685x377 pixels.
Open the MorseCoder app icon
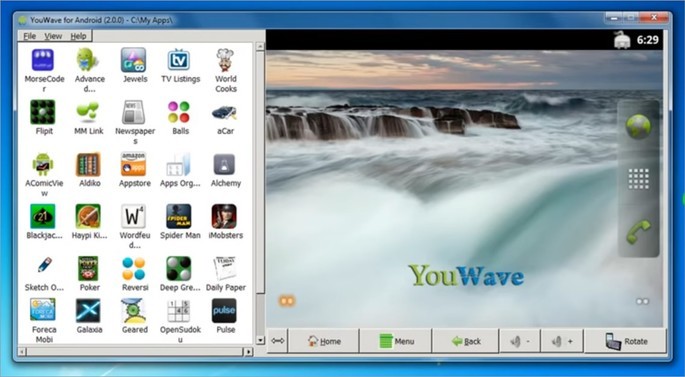click(x=43, y=60)
